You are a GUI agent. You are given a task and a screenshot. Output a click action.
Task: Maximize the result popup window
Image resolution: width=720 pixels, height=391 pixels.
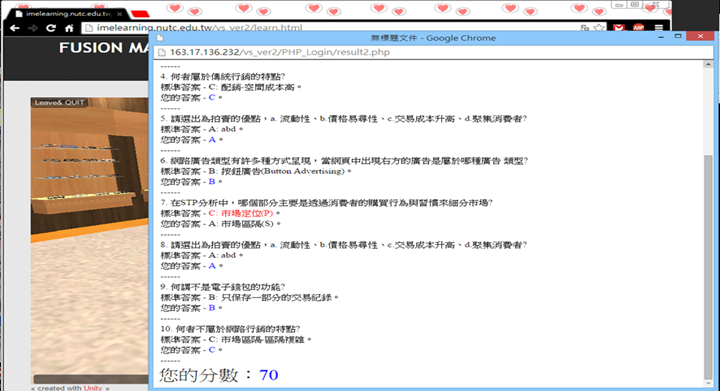[x=678, y=36]
